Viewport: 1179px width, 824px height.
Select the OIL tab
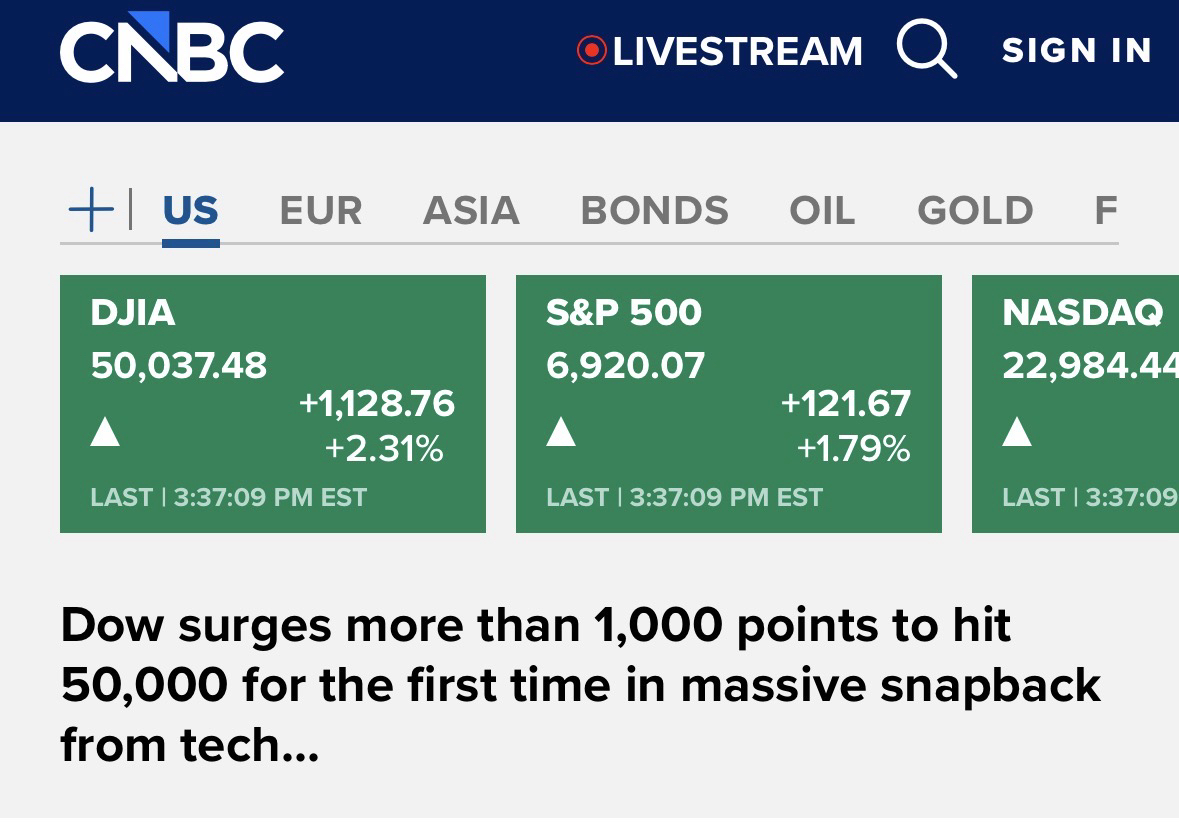coord(822,211)
